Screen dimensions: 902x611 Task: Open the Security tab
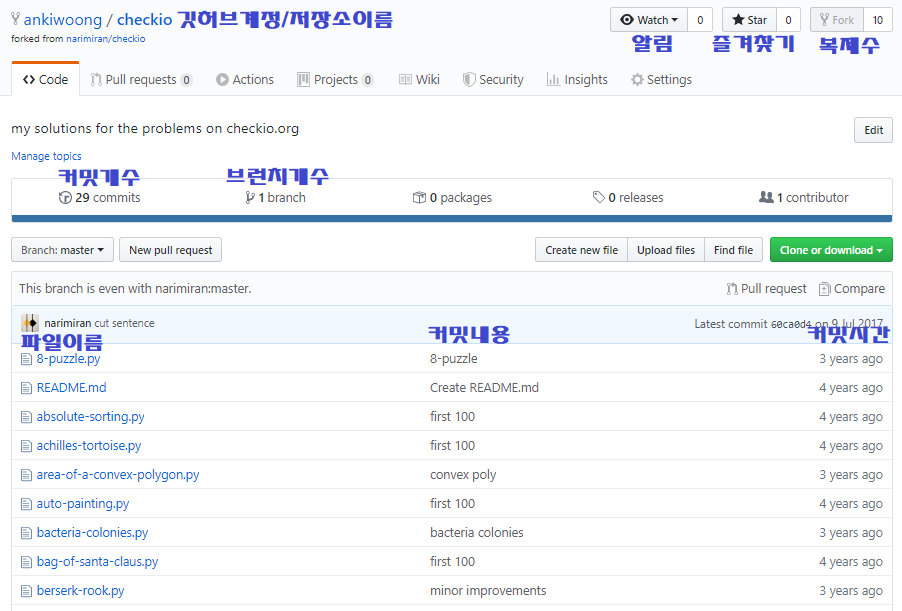(x=493, y=79)
